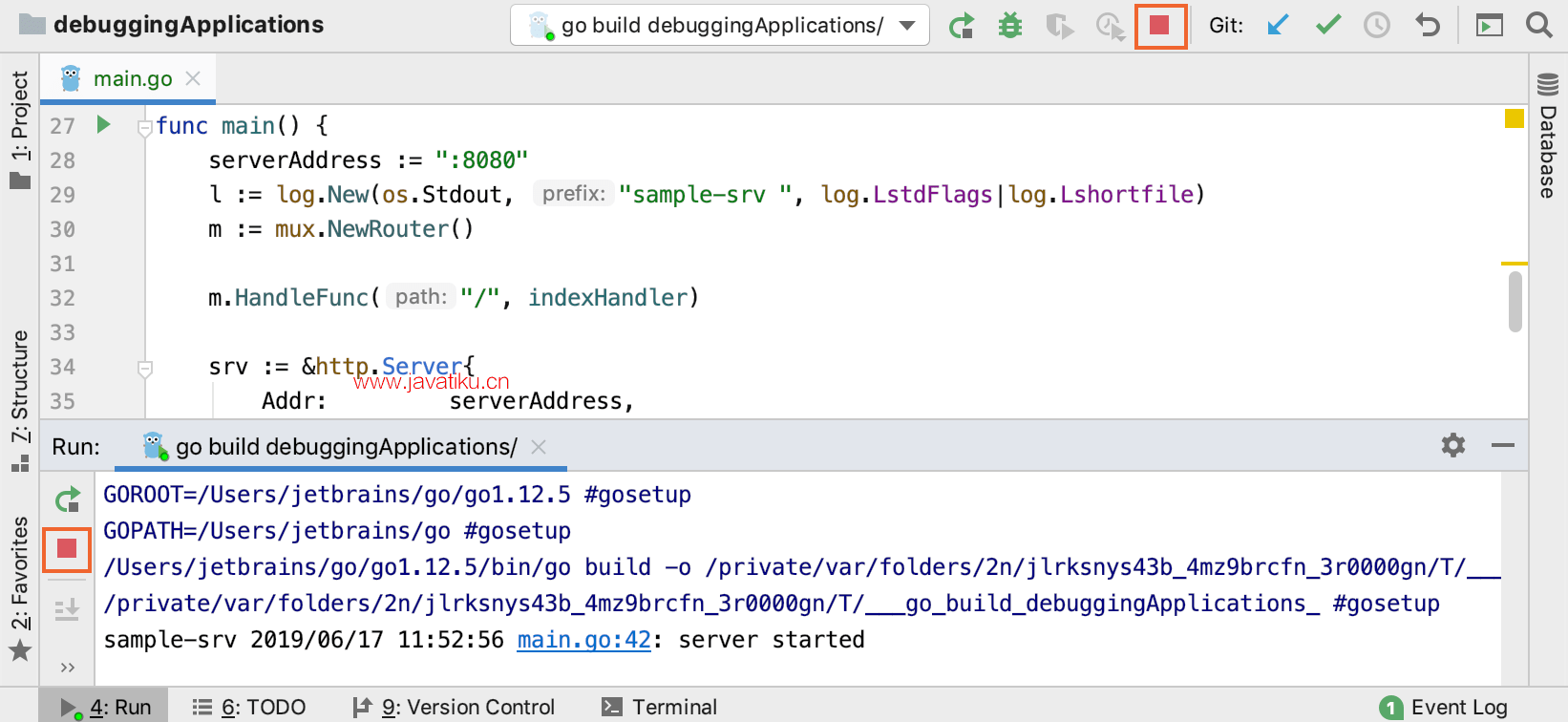Commit changes with green checkmark icon
Viewport: 1568px width, 722px height.
pyautogui.click(x=1327, y=26)
